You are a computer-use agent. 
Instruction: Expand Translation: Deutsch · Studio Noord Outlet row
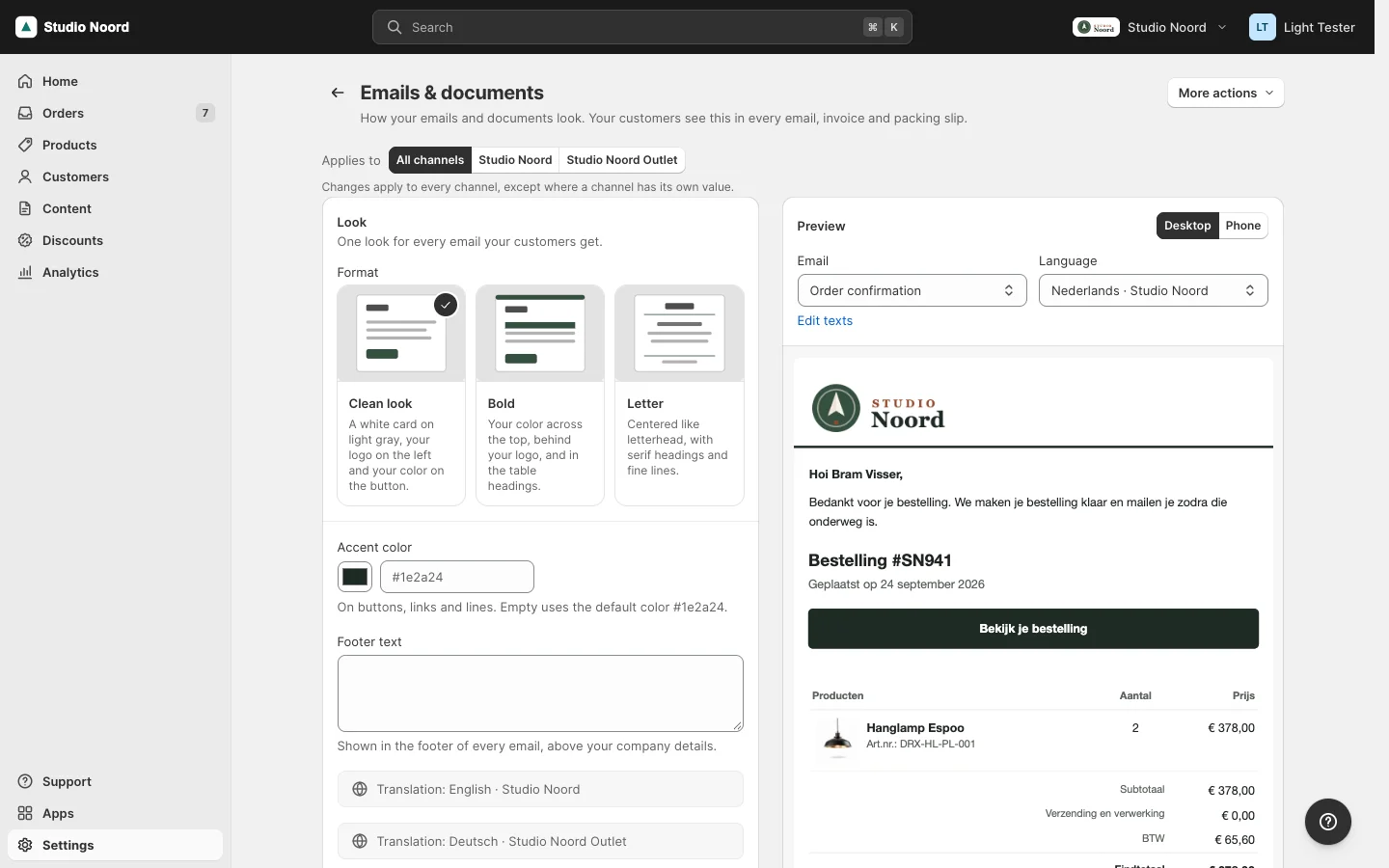540,841
